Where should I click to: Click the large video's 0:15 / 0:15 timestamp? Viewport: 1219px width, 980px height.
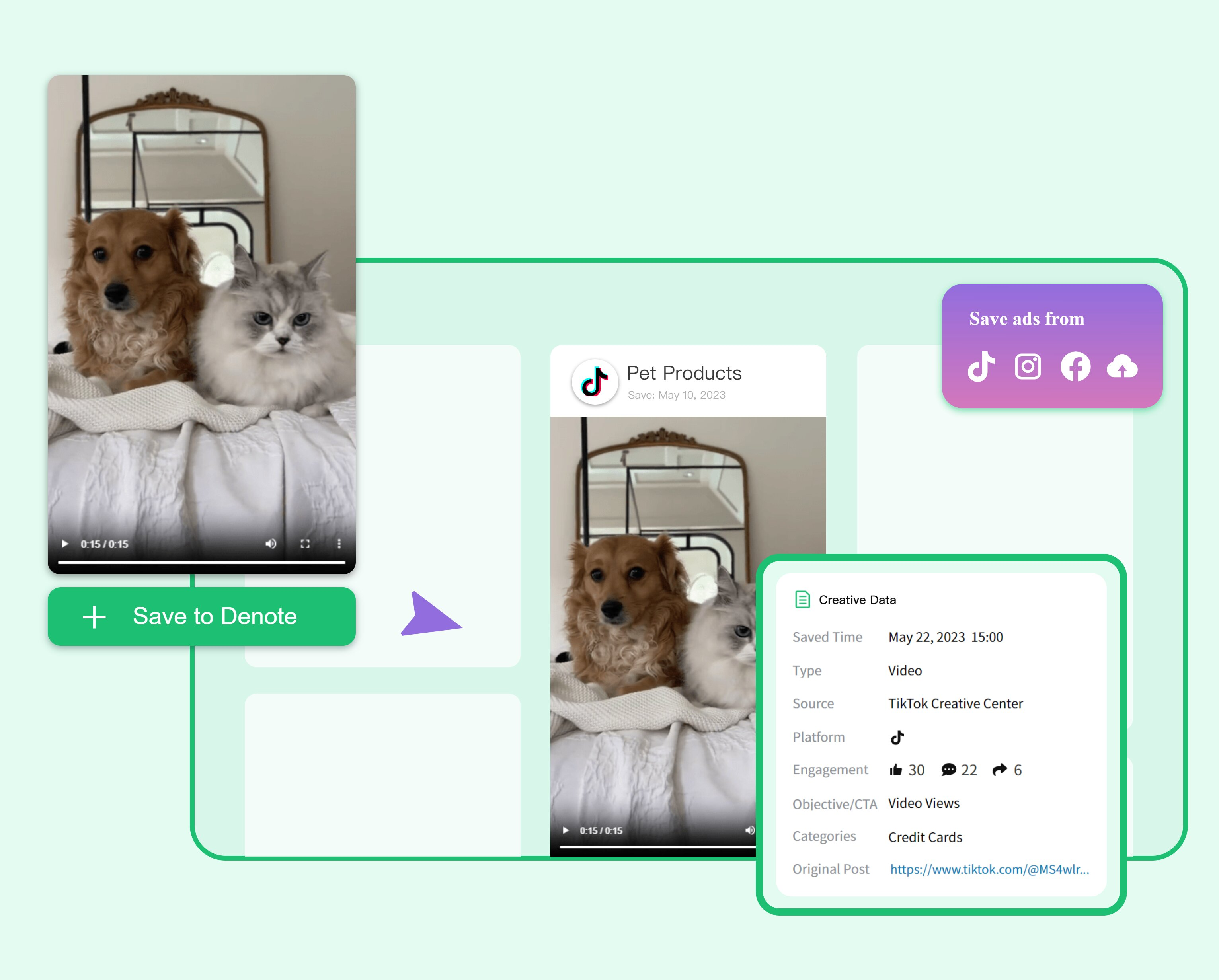tap(105, 544)
